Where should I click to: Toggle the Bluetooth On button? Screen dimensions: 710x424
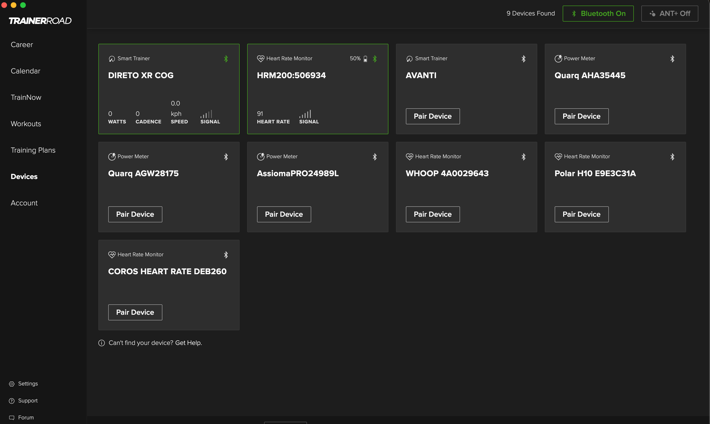(598, 14)
